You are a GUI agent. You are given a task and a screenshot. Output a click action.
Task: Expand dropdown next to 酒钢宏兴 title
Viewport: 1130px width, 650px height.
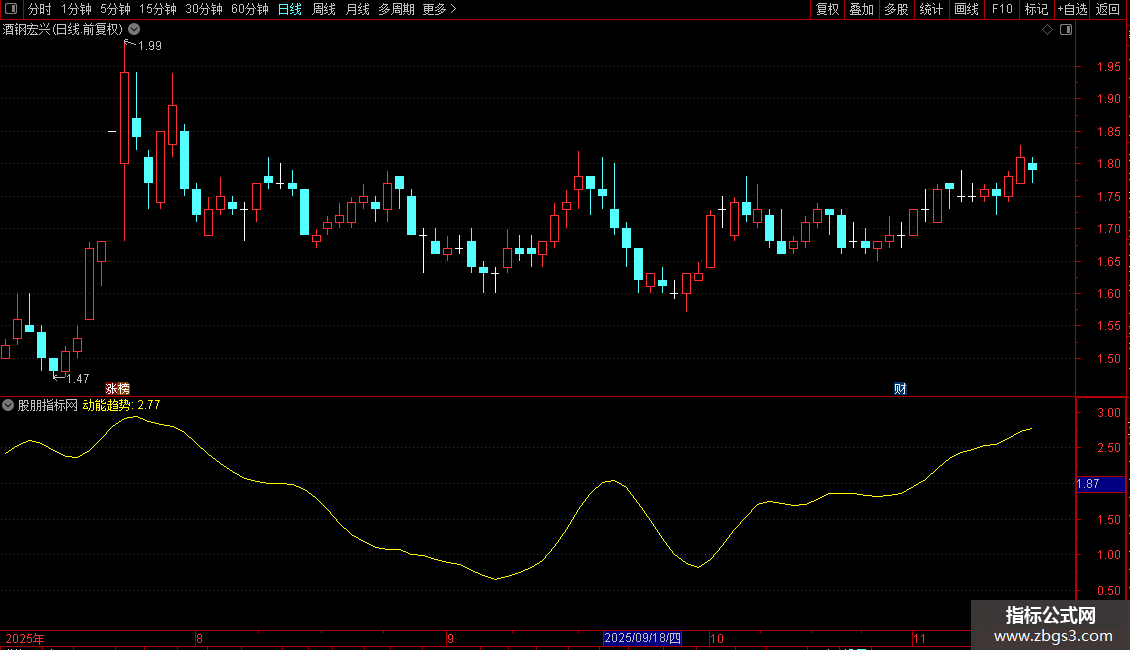tap(134, 30)
